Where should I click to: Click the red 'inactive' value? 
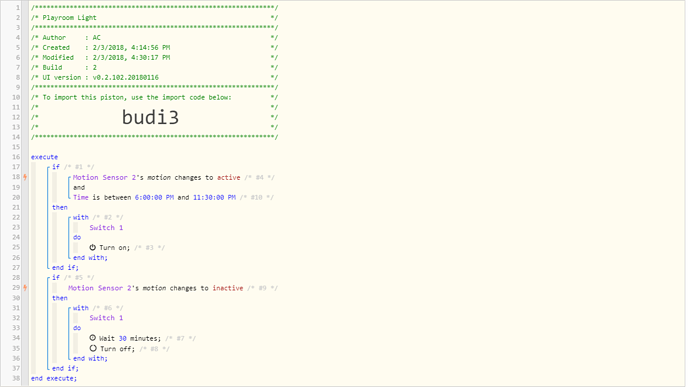[228, 288]
